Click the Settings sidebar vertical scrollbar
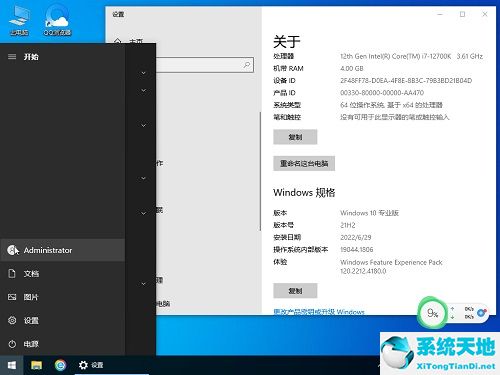The height and width of the screenshot is (375, 500). pyautogui.click(x=260, y=171)
